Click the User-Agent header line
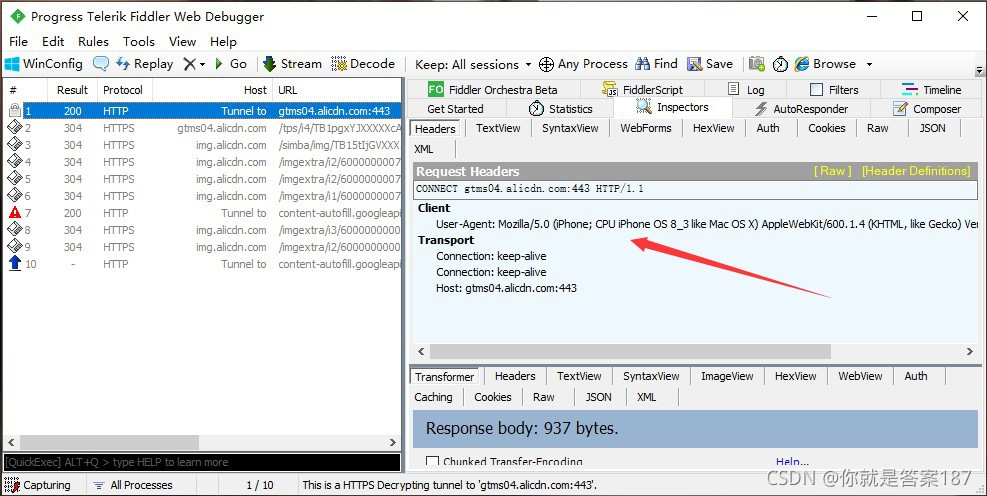Viewport: 987px width, 496px height. pos(706,224)
